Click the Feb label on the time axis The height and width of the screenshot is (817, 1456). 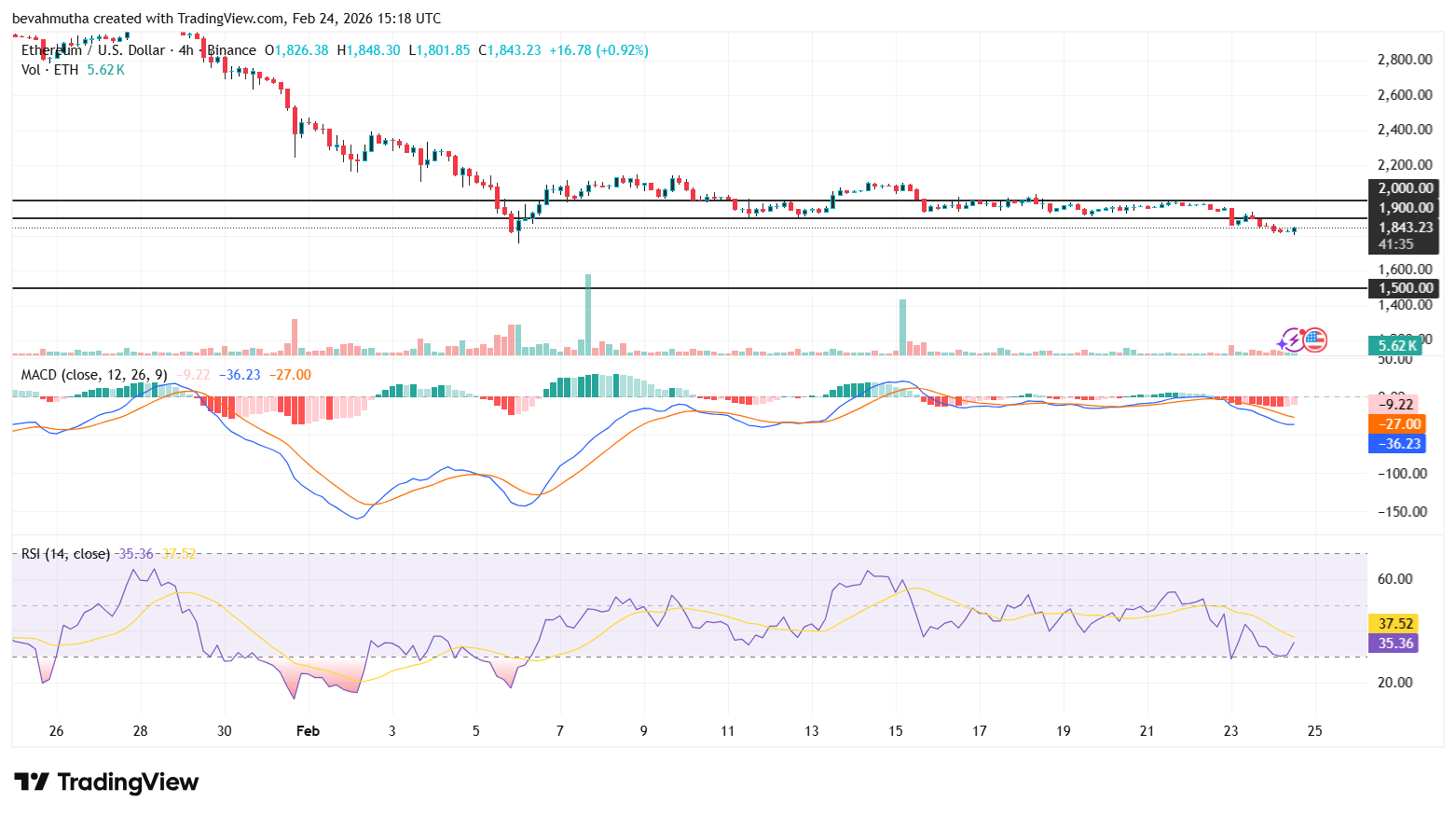[x=308, y=731]
